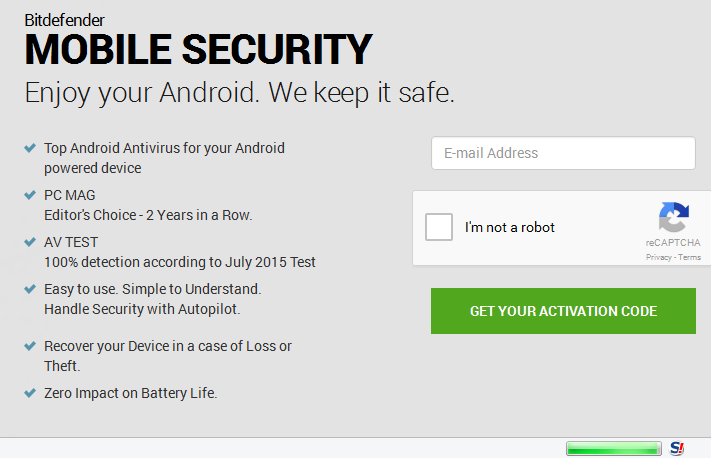This screenshot has width=711, height=458.
Task: Click the checkmark beside Top Android Antivirus
Action: pyautogui.click(x=31, y=148)
